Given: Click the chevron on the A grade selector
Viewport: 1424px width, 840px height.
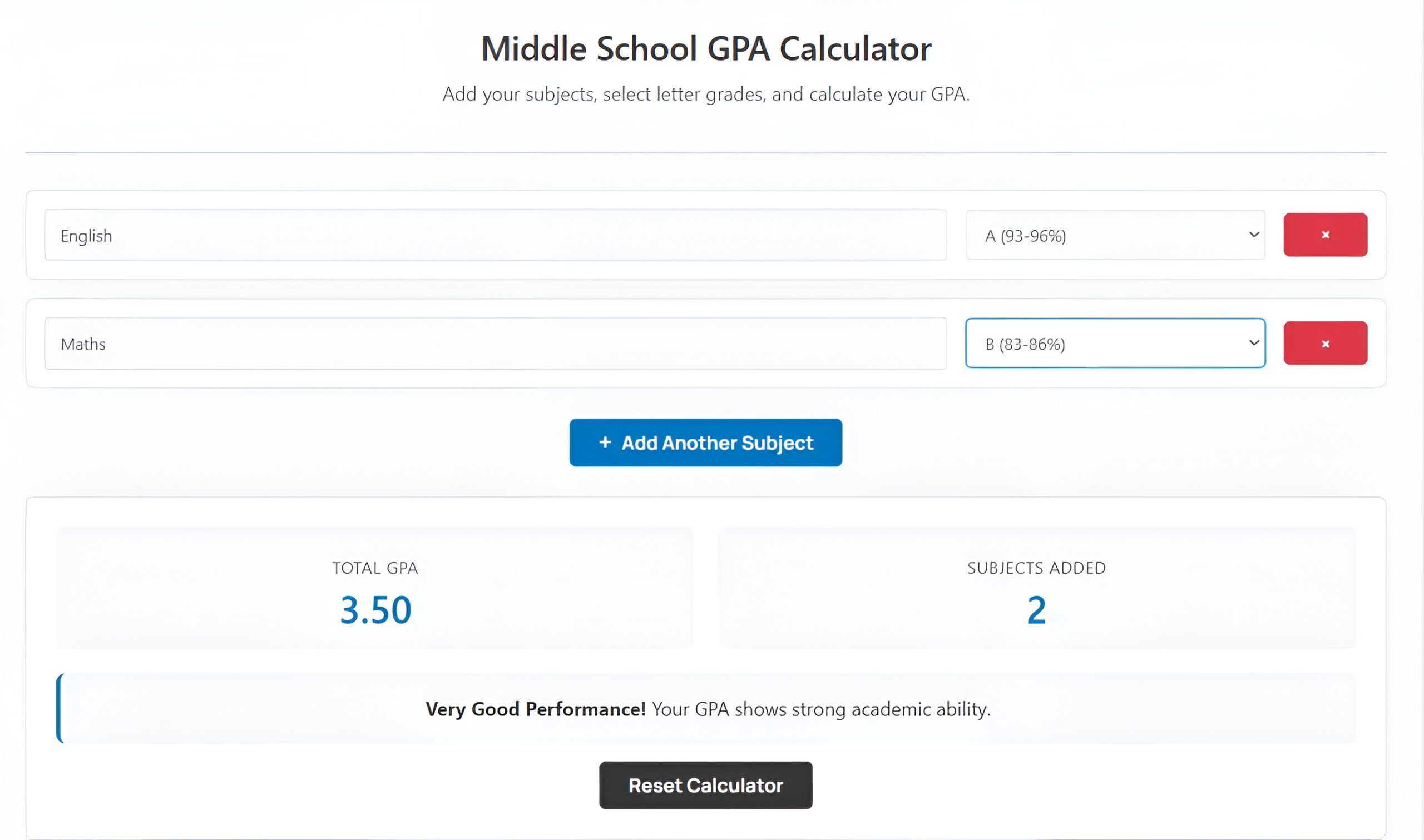Looking at the screenshot, I should coord(1254,235).
